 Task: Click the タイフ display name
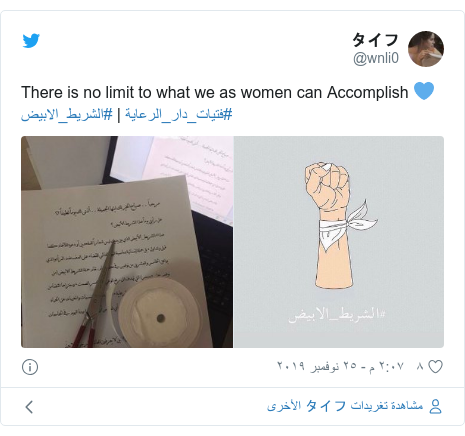pos(375,40)
